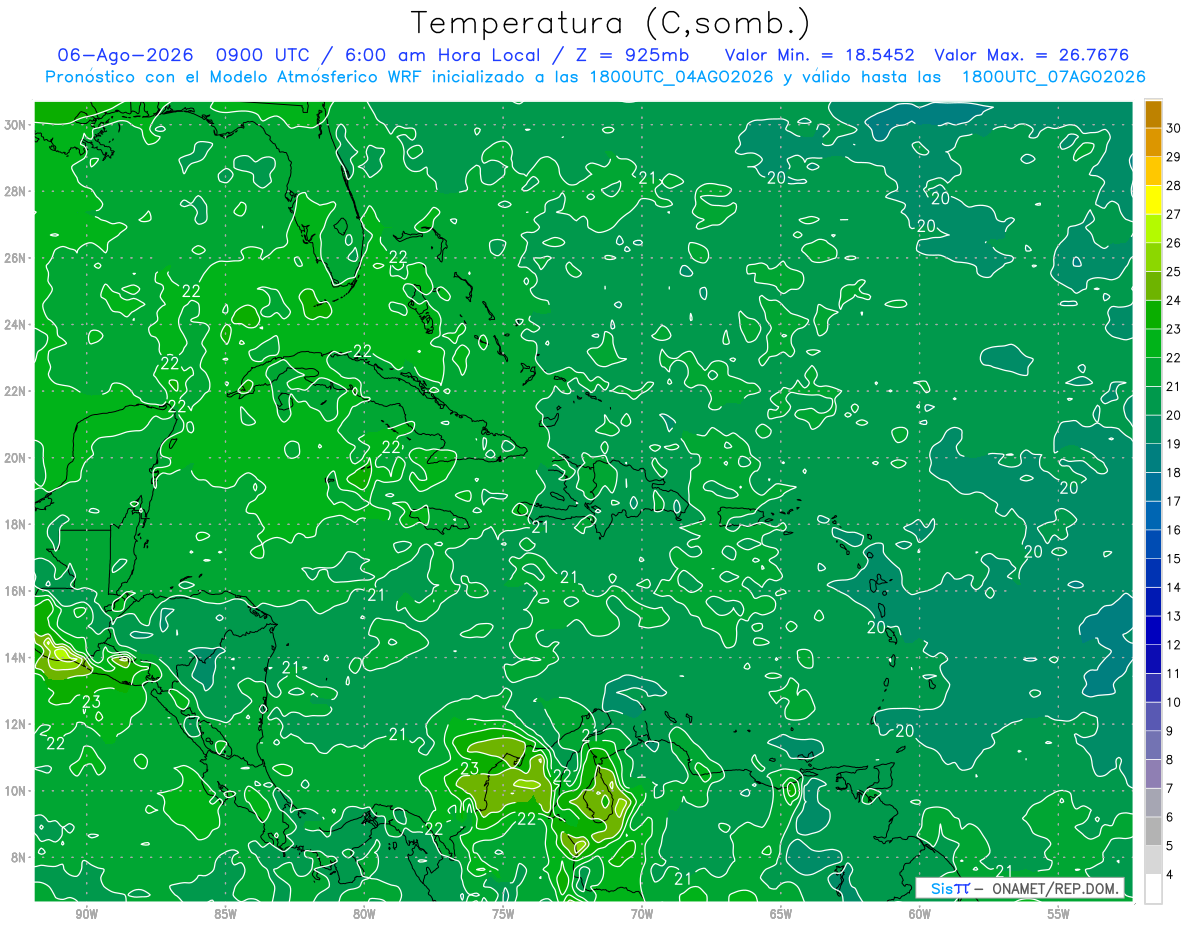Click the 55W longitude axis label

pyautogui.click(x=1059, y=914)
